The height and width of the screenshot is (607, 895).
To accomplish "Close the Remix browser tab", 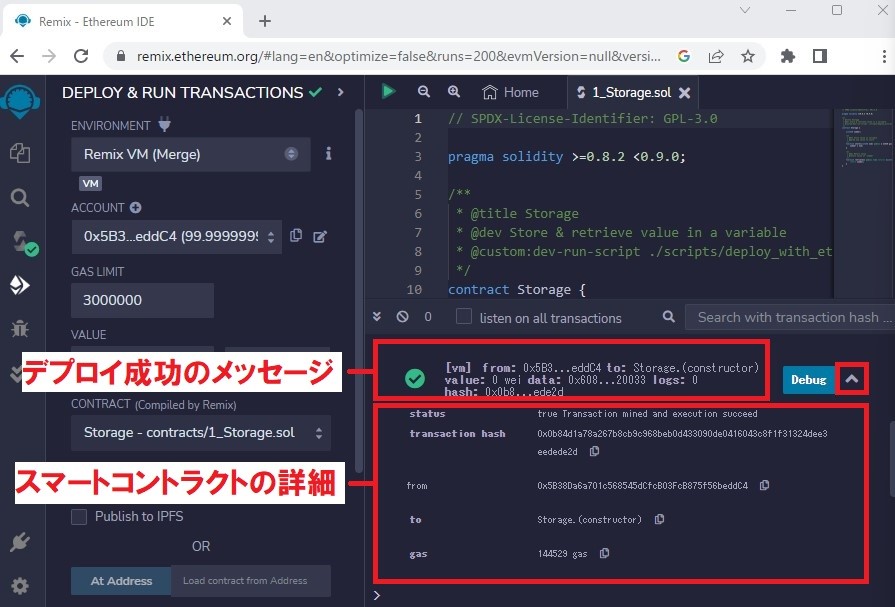I will click(227, 21).
